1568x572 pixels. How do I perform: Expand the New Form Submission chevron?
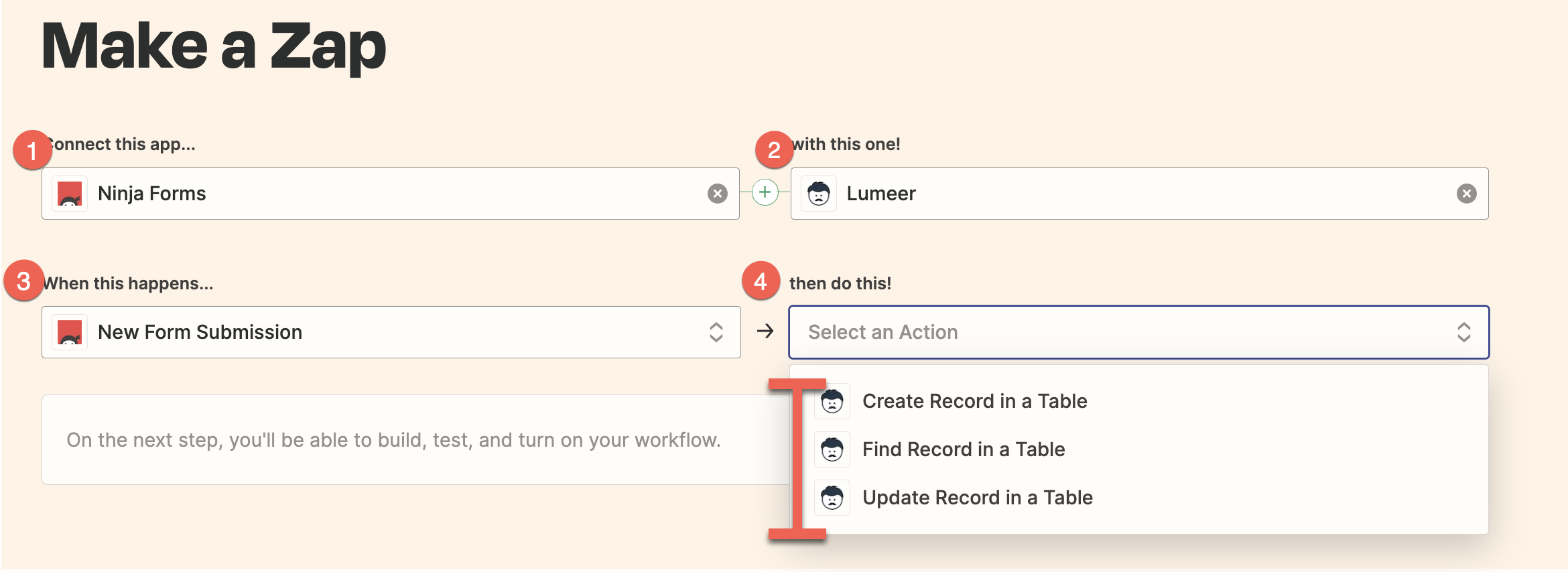(x=716, y=332)
